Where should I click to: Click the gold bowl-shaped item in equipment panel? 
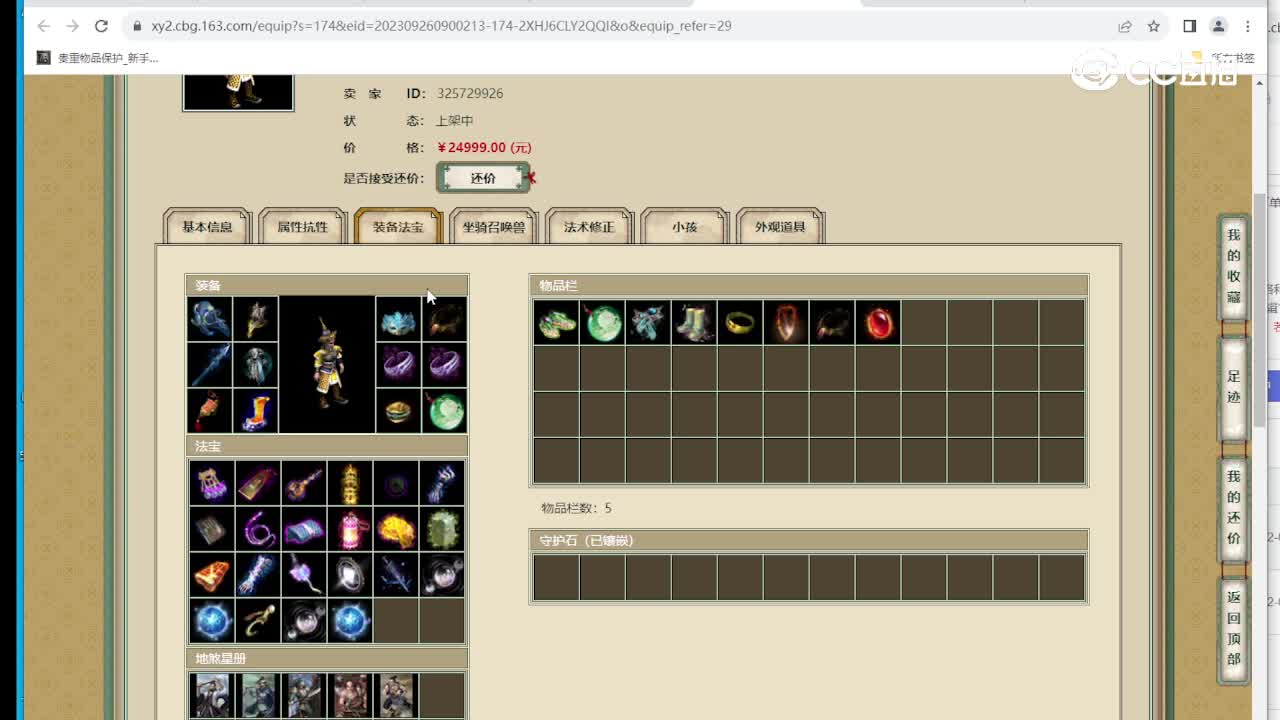[398, 411]
